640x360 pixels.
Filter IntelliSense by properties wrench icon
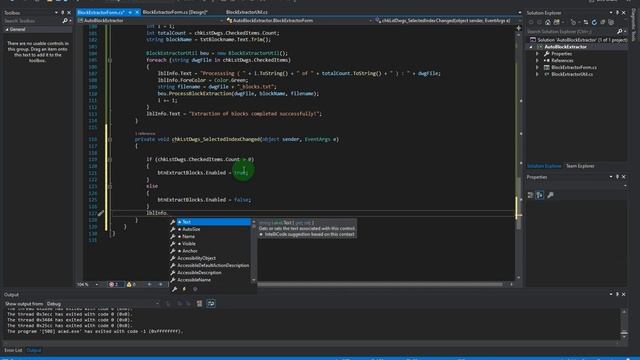[174, 289]
